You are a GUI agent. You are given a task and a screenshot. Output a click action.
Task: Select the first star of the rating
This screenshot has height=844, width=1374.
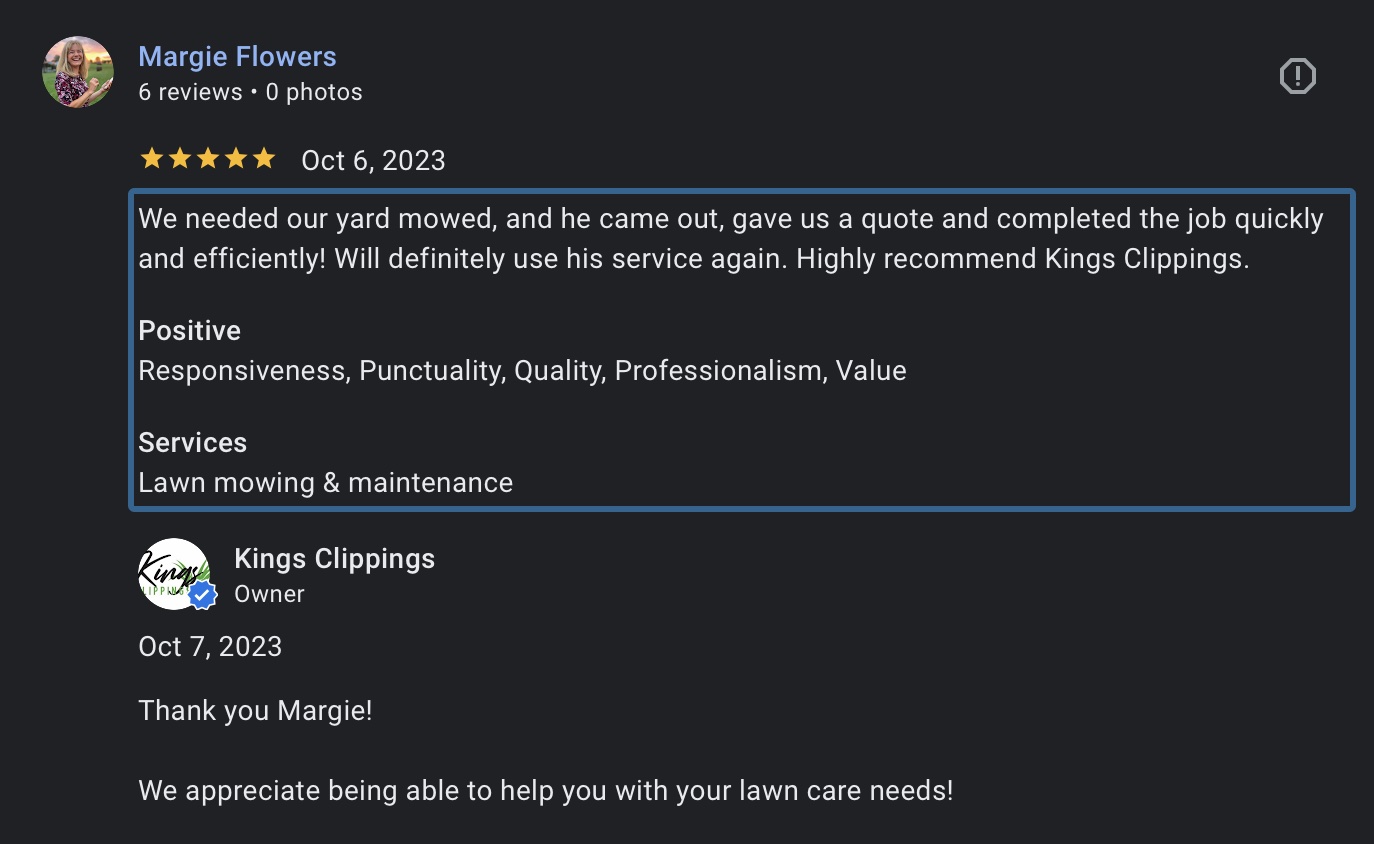tap(152, 158)
